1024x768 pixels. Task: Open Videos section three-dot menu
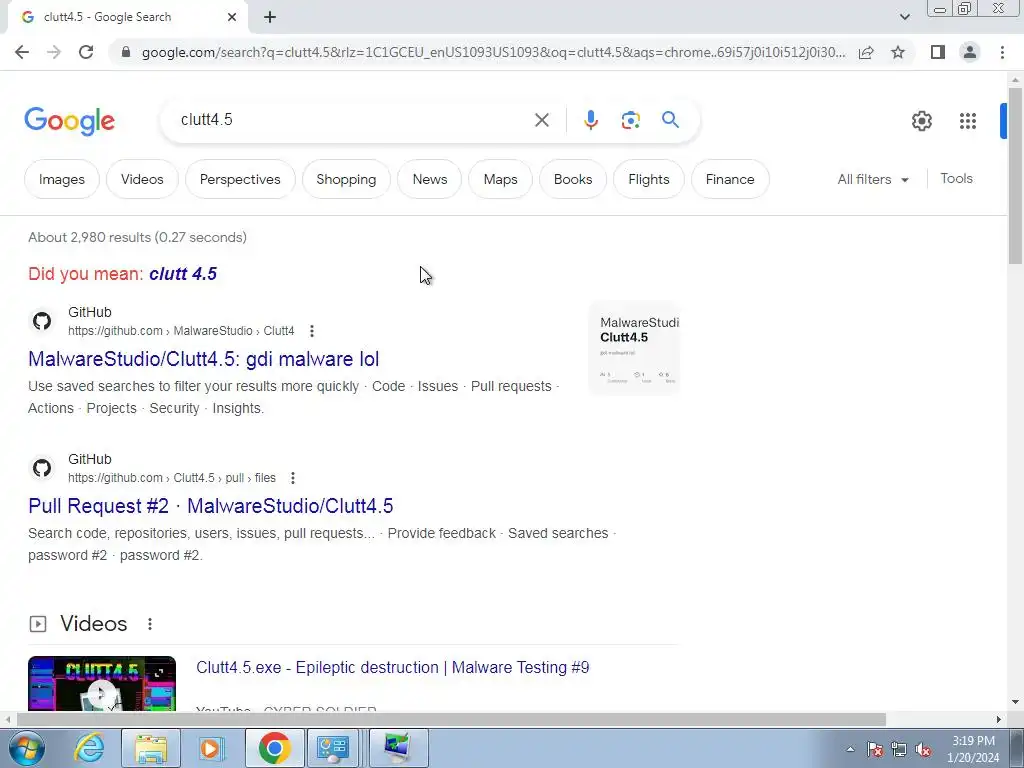click(x=150, y=624)
